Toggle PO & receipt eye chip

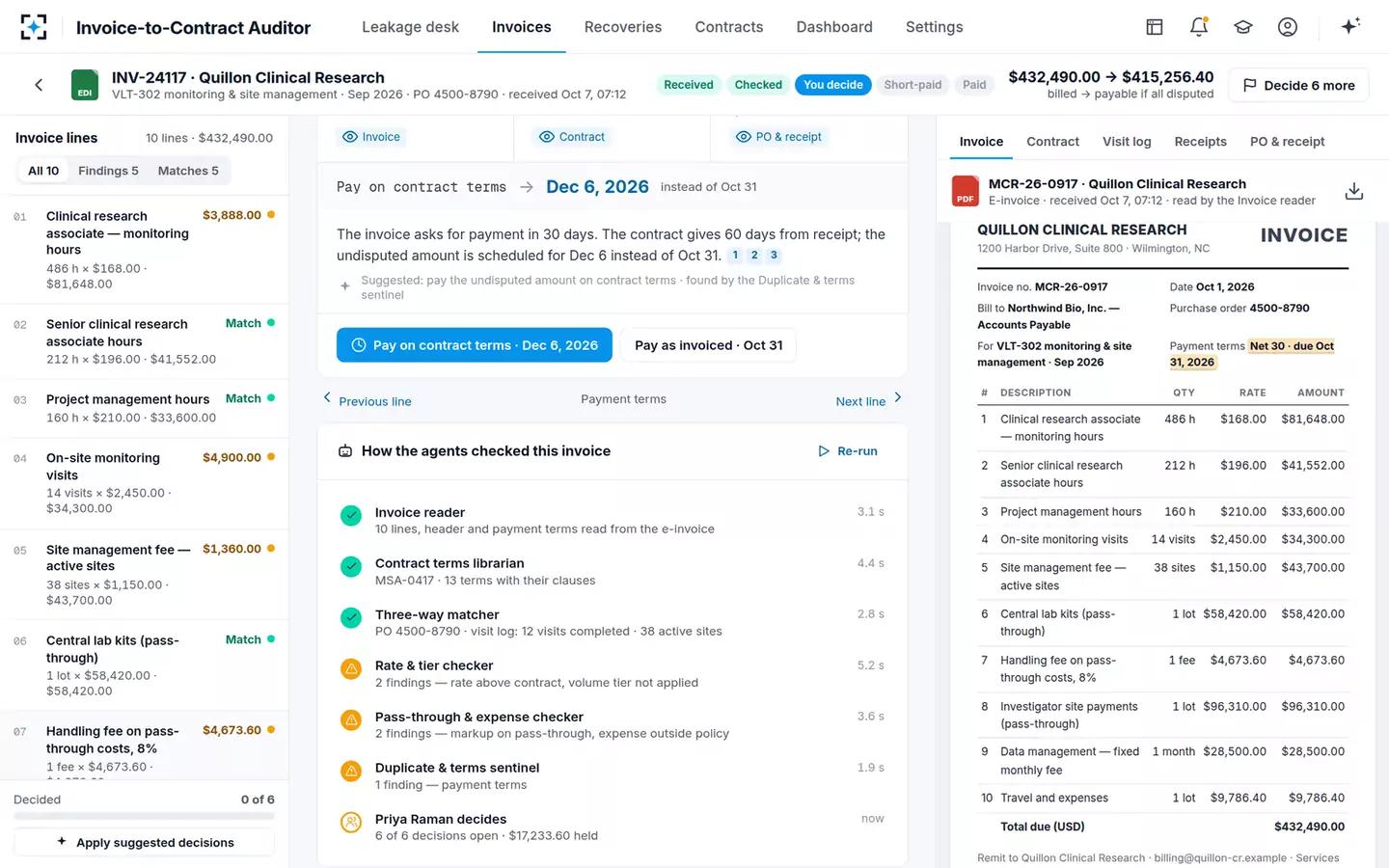[779, 137]
